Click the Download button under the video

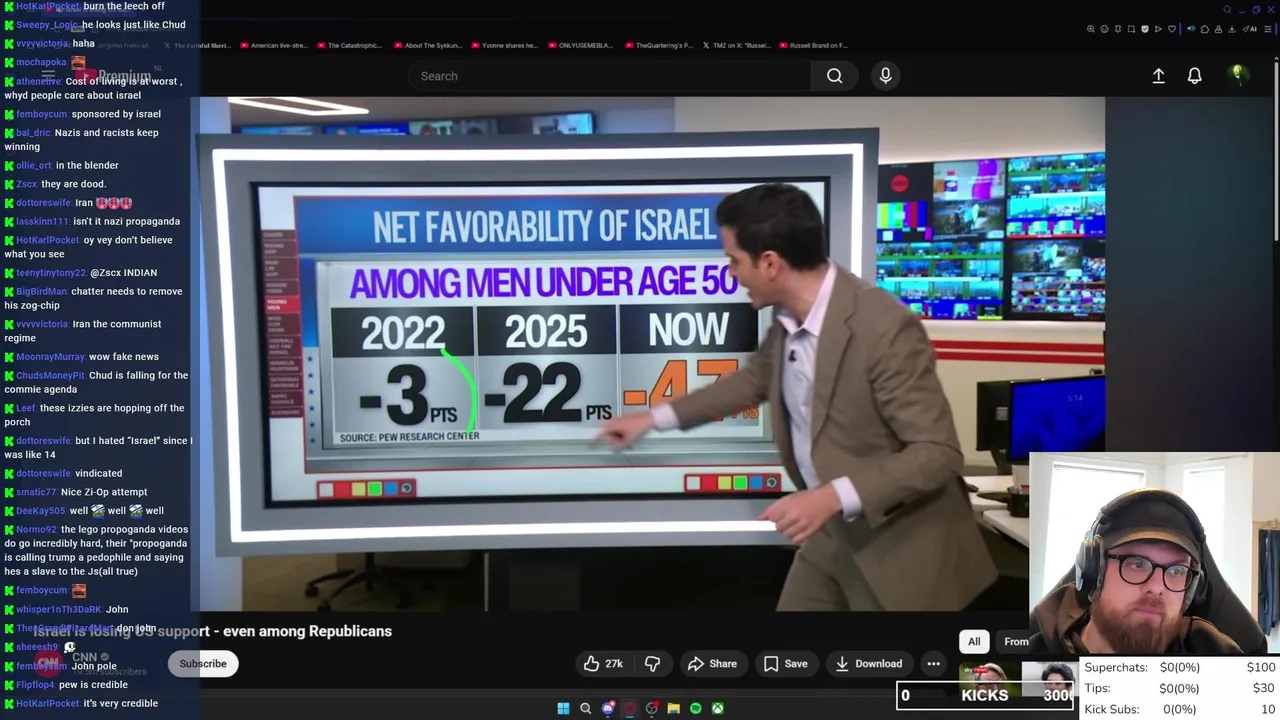click(868, 663)
